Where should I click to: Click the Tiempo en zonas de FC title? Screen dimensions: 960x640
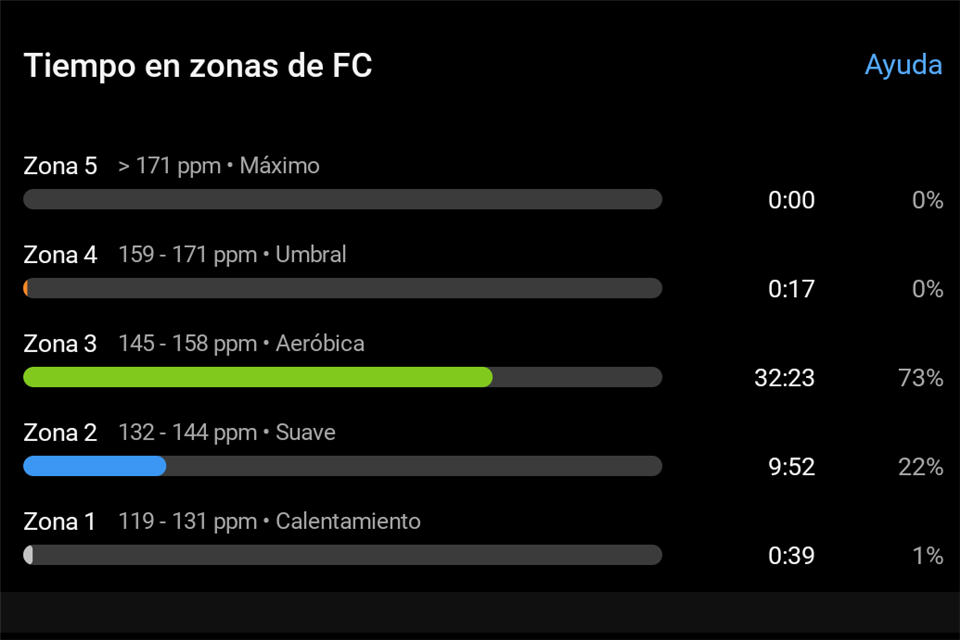pos(198,66)
